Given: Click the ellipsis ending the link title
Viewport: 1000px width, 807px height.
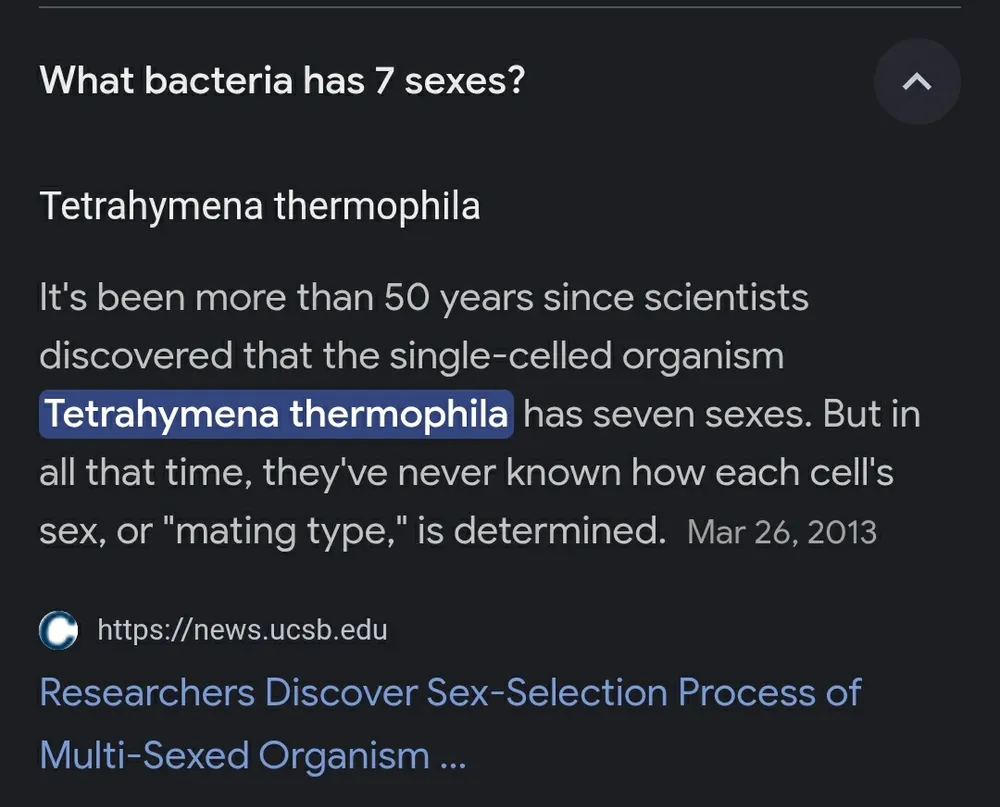Looking at the screenshot, I should 452,756.
